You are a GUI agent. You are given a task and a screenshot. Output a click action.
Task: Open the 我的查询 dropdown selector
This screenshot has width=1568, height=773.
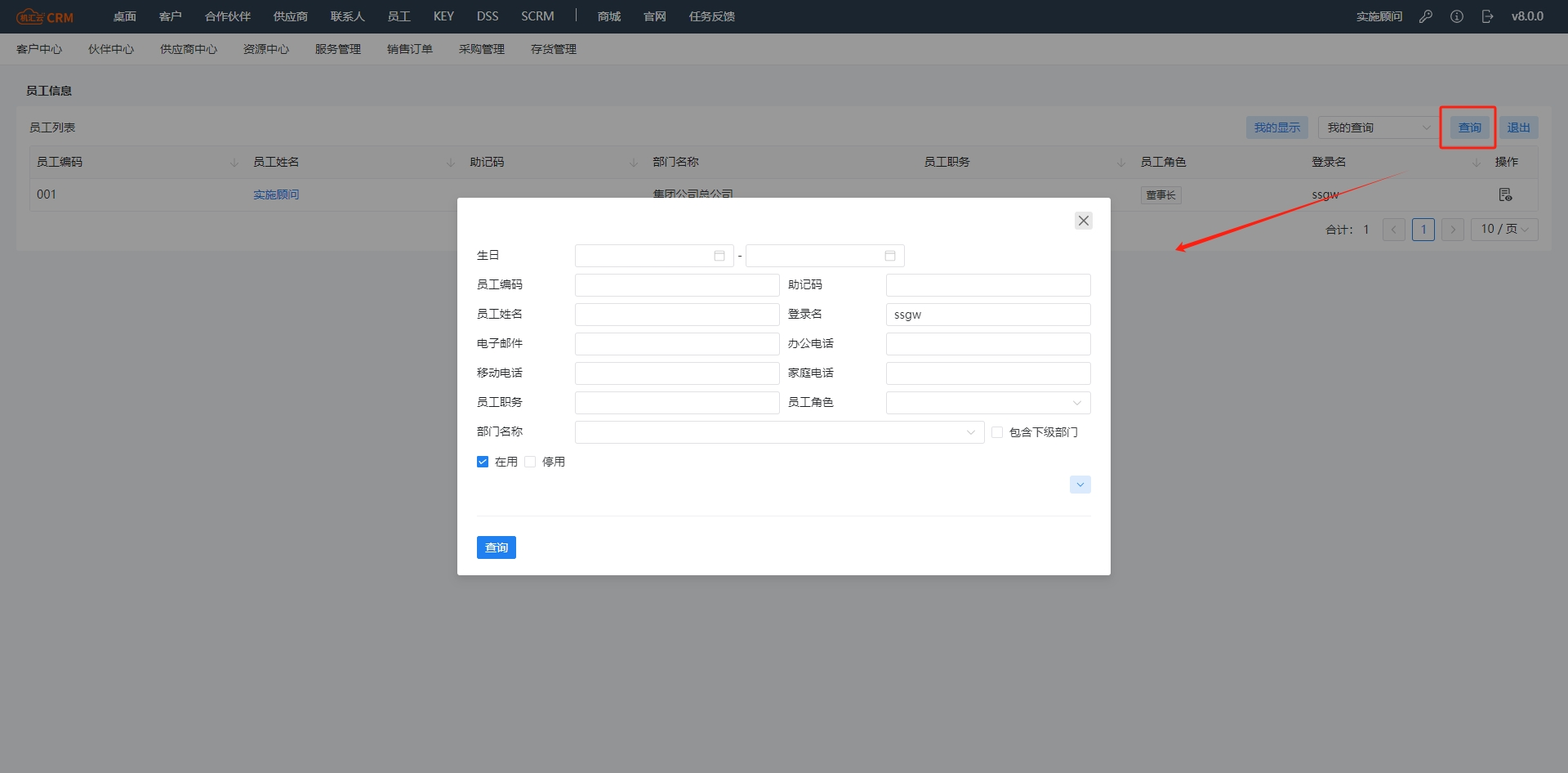click(1378, 127)
